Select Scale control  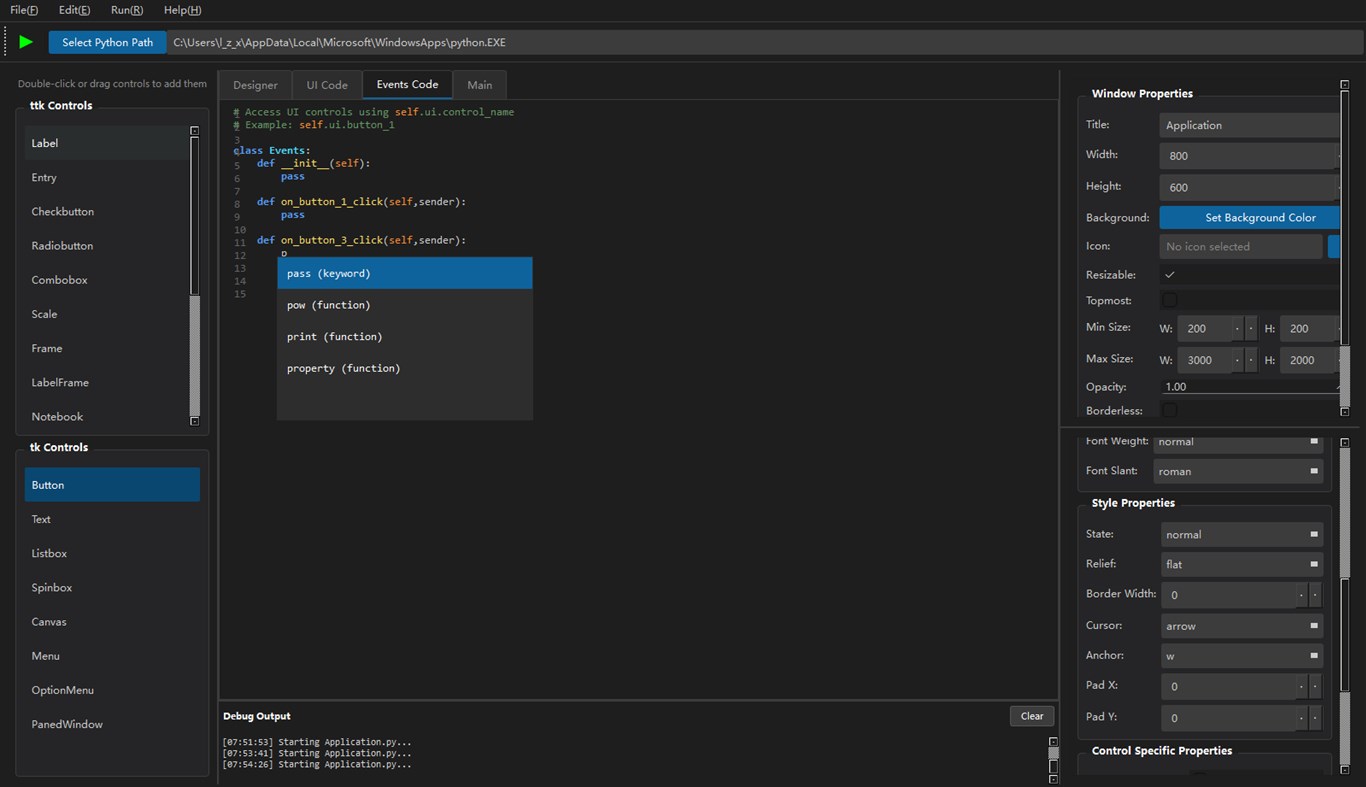(106, 314)
